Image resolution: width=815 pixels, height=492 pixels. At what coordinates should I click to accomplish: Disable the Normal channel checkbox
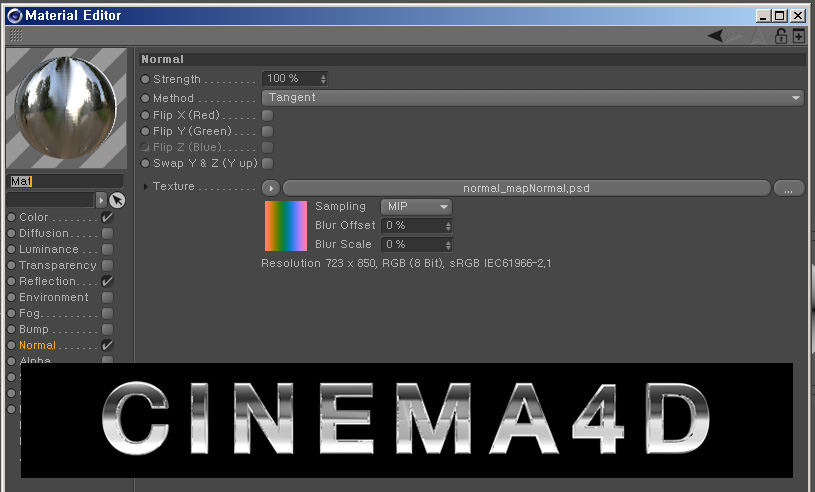pyautogui.click(x=108, y=345)
